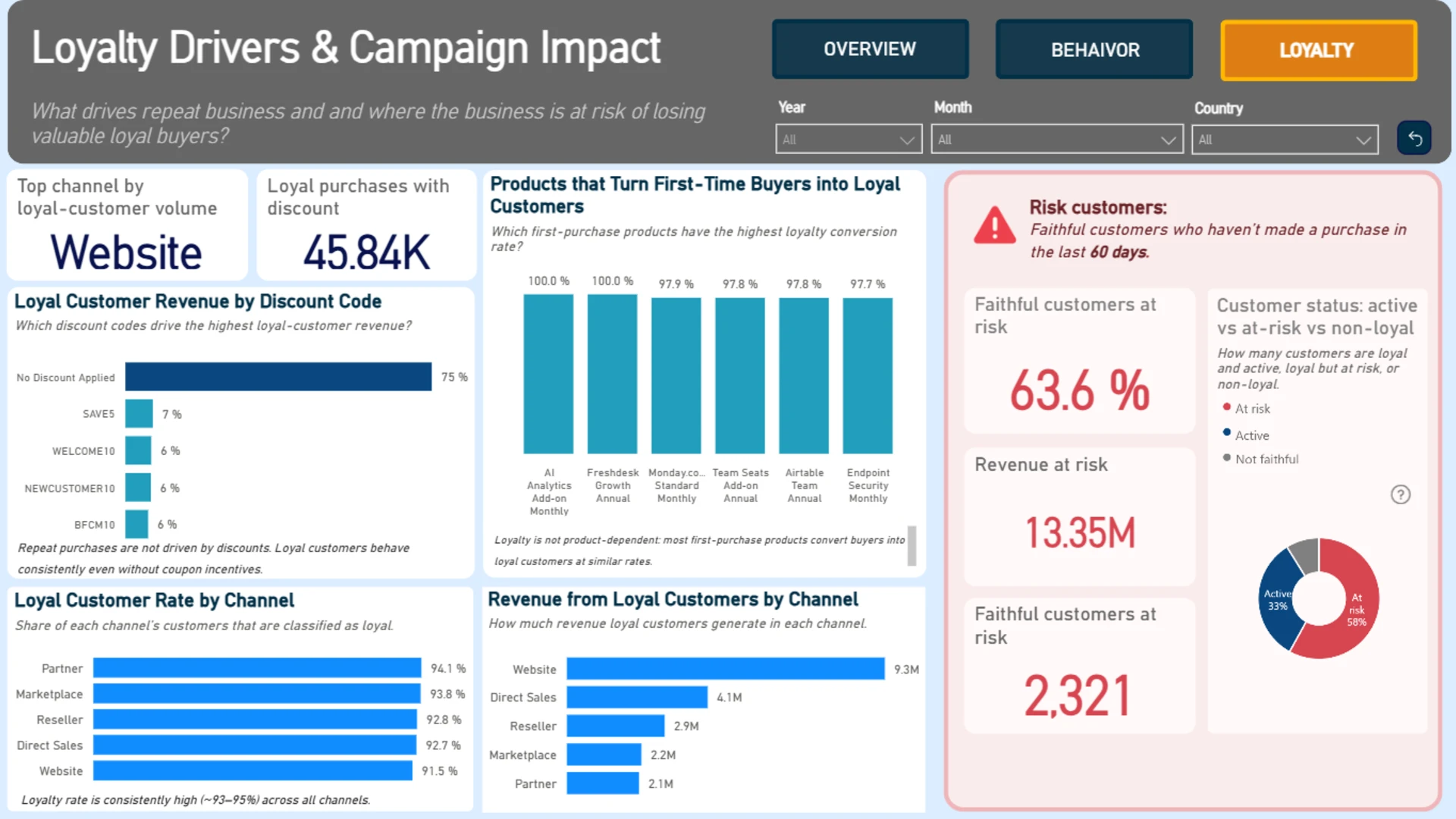Switch to the OVERVIEW tab
This screenshot has width=1456, height=819.
pos(870,49)
